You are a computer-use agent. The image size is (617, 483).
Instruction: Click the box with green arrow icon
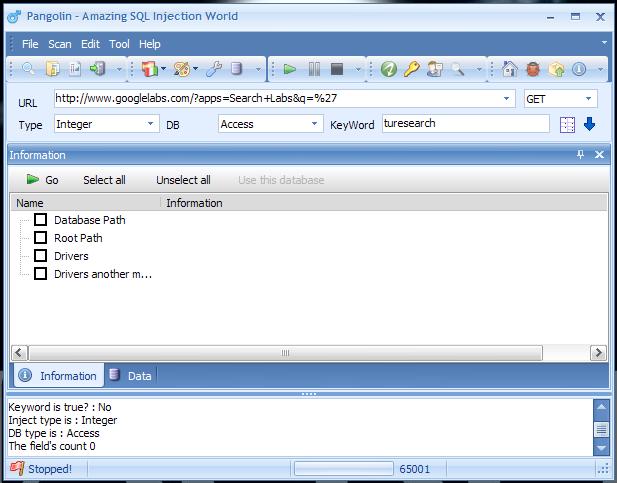tap(556, 70)
